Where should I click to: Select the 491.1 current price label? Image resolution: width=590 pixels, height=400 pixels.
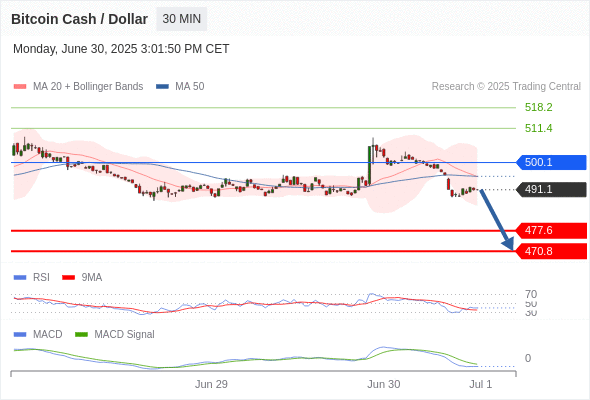[x=551, y=189]
